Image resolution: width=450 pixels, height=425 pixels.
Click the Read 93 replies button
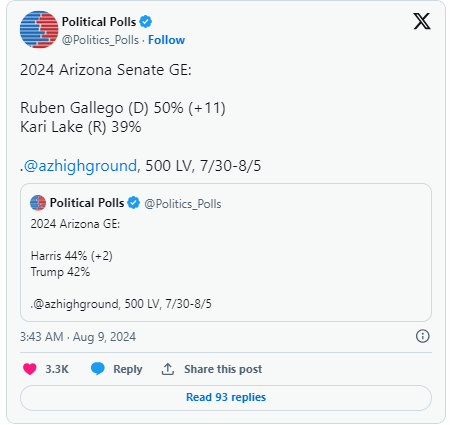coord(226,398)
